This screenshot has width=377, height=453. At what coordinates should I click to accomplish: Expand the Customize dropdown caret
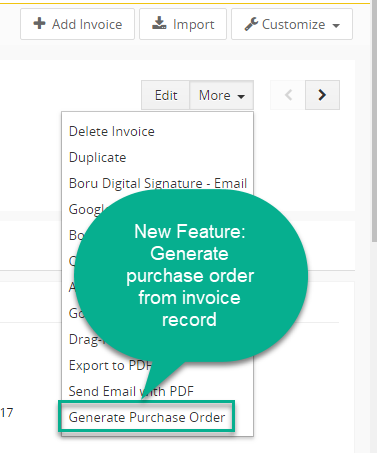[336, 25]
